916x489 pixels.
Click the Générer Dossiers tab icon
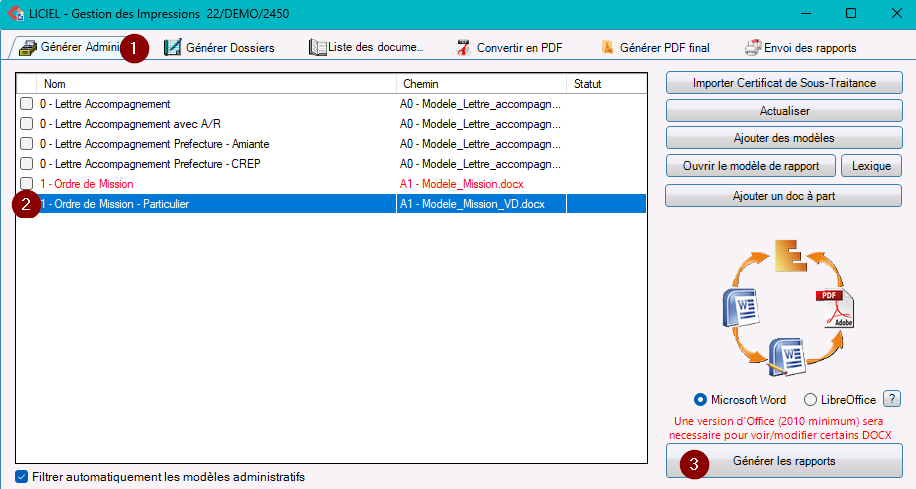(x=172, y=48)
